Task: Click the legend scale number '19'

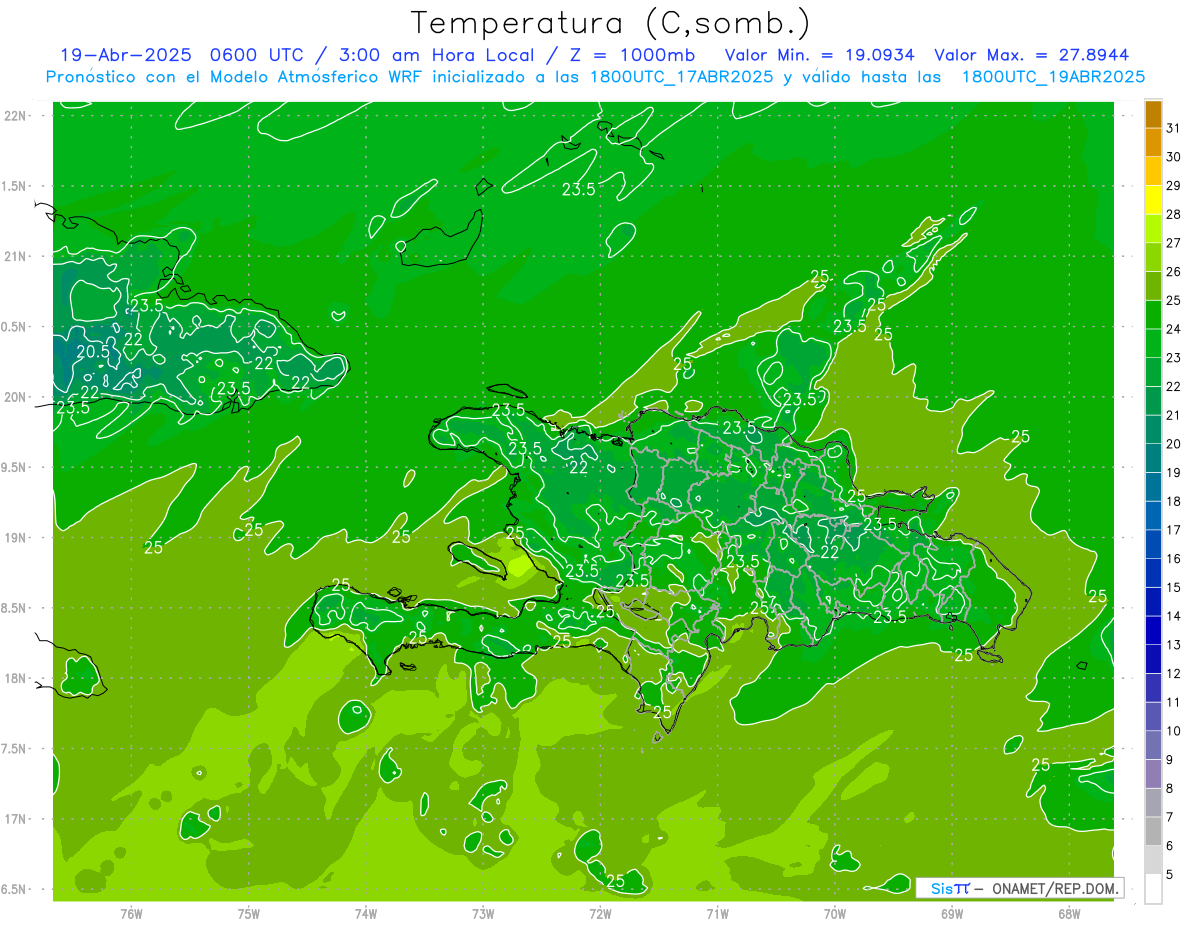Action: [1174, 472]
